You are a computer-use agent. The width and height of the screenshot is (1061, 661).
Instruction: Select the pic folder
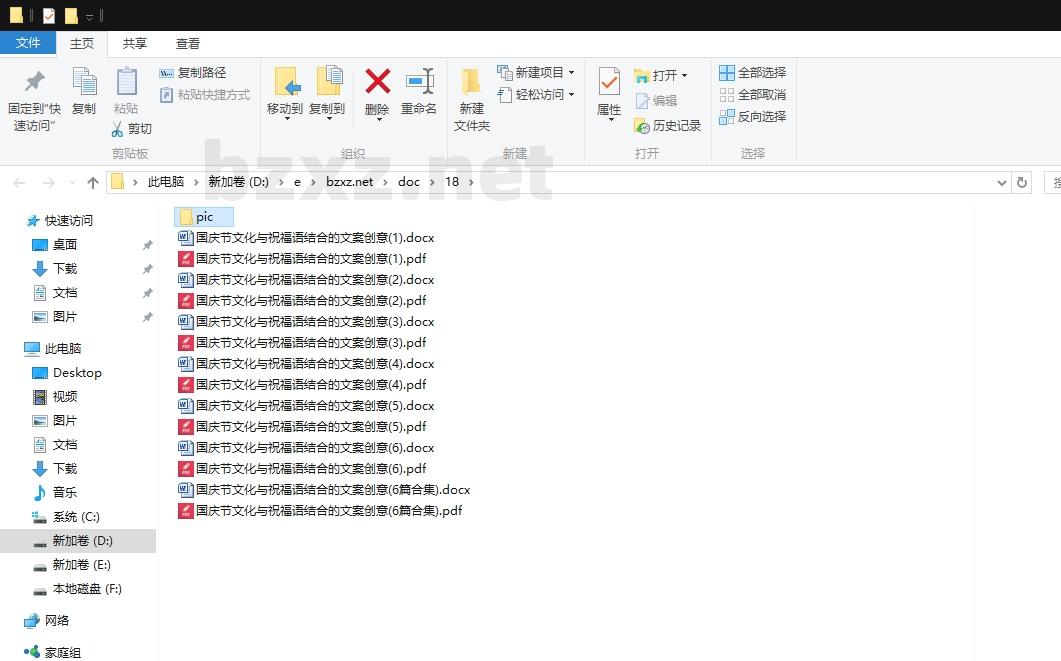coord(204,217)
